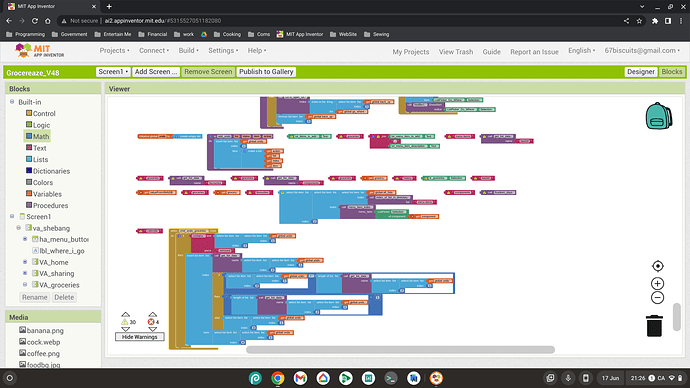
Task: Bookmark page with the star icon
Action: 639,21
